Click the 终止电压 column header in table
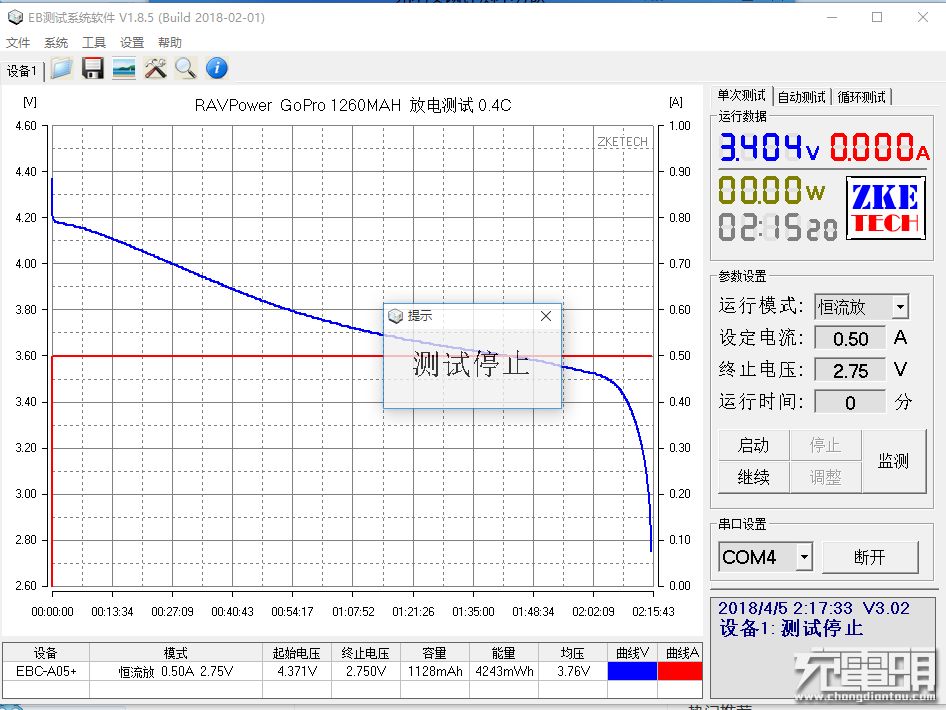 [366, 653]
